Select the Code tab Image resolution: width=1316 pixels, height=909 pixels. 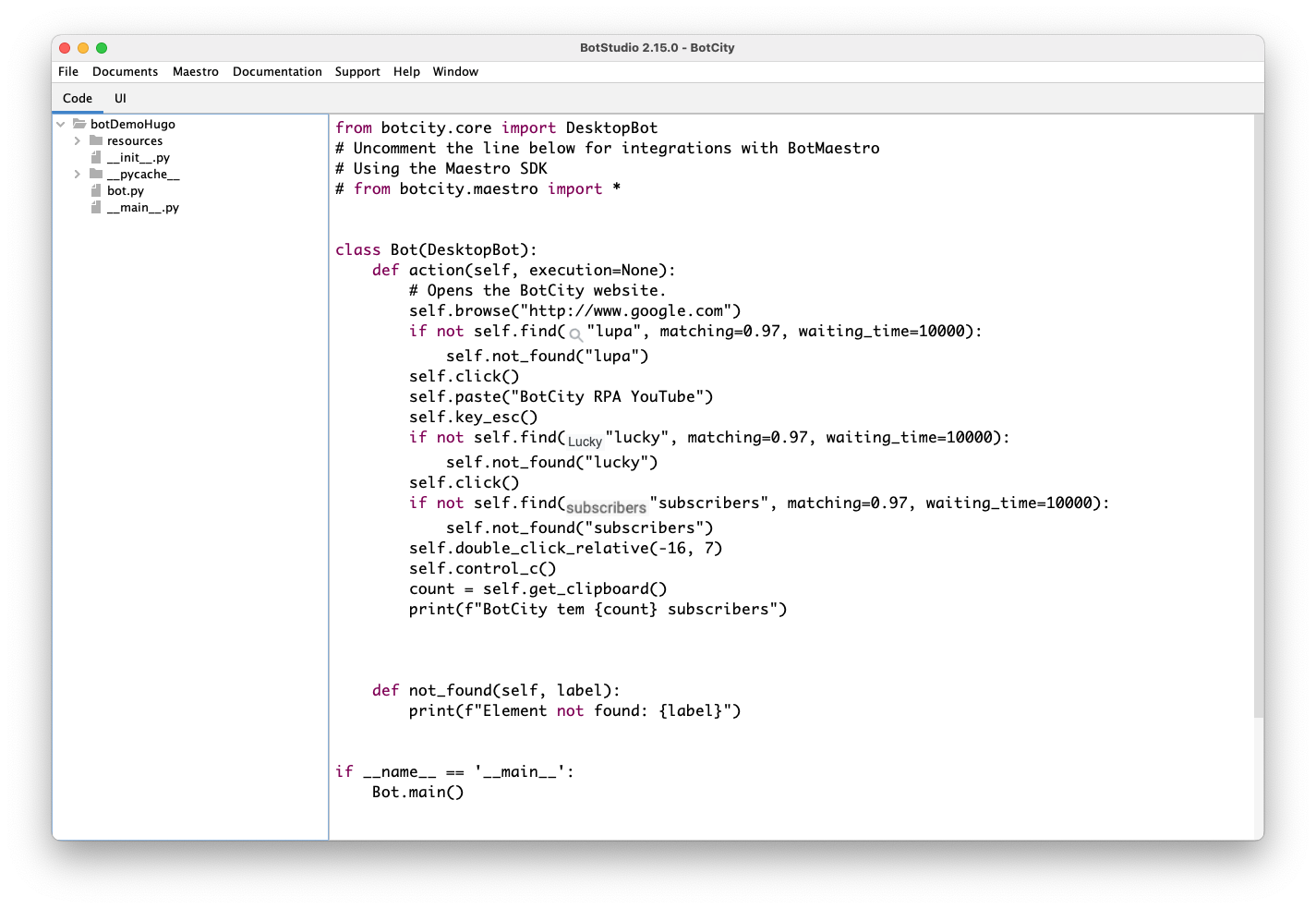(x=77, y=97)
